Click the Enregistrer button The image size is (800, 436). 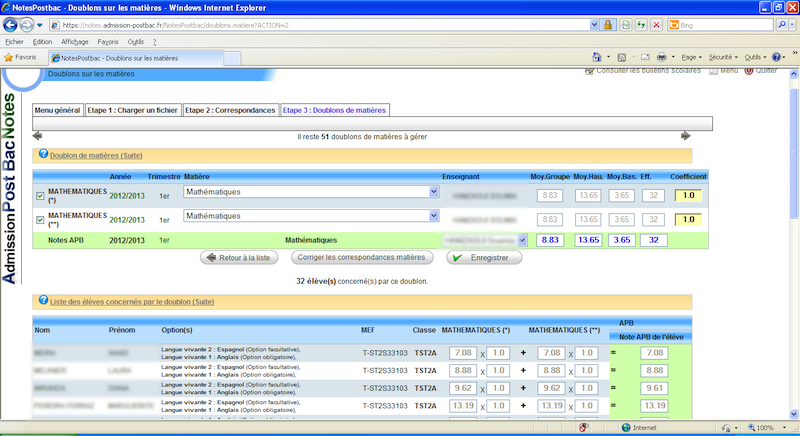pos(484,258)
